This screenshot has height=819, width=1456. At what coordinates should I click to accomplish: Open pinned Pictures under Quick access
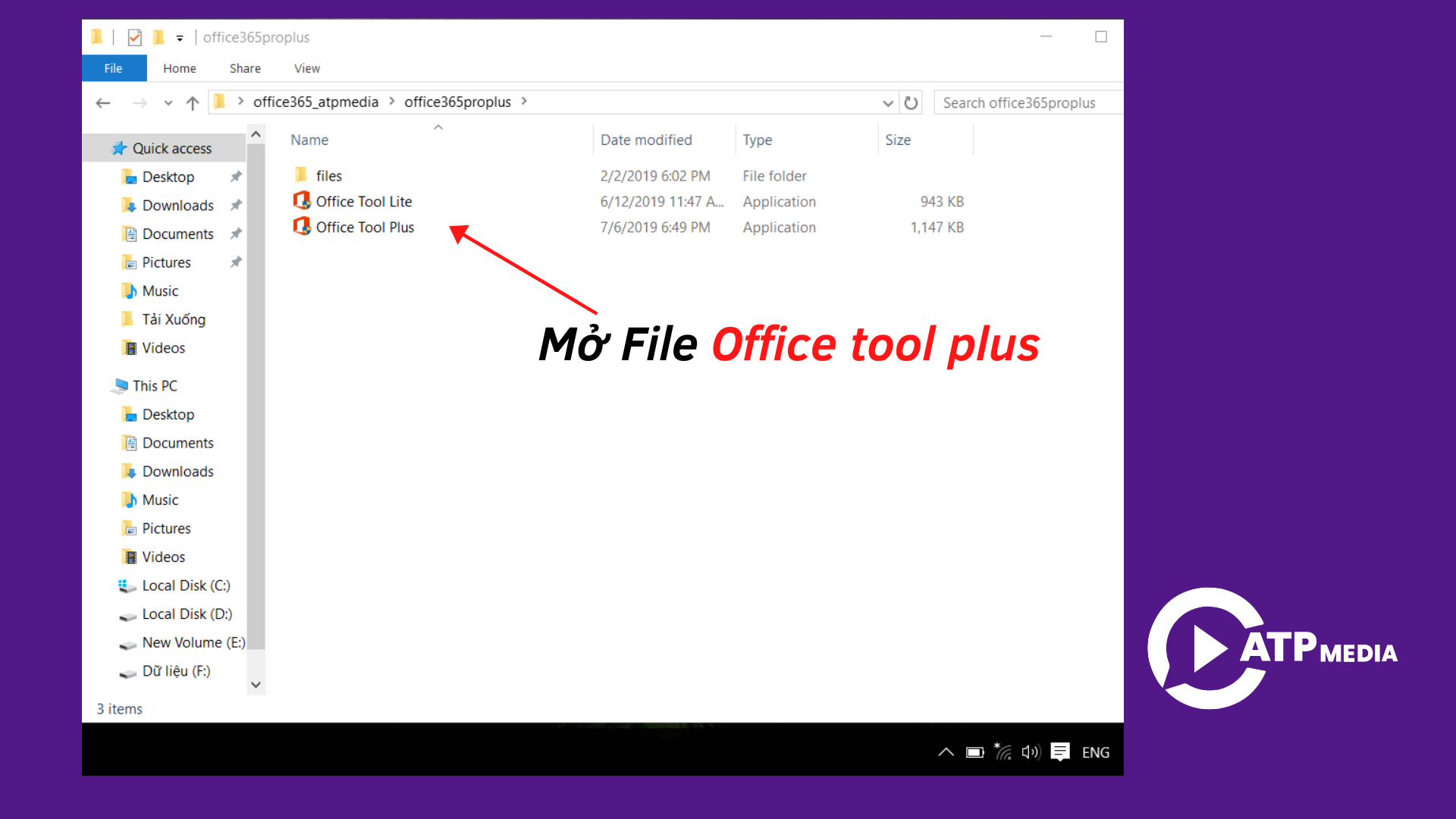pyautogui.click(x=167, y=262)
